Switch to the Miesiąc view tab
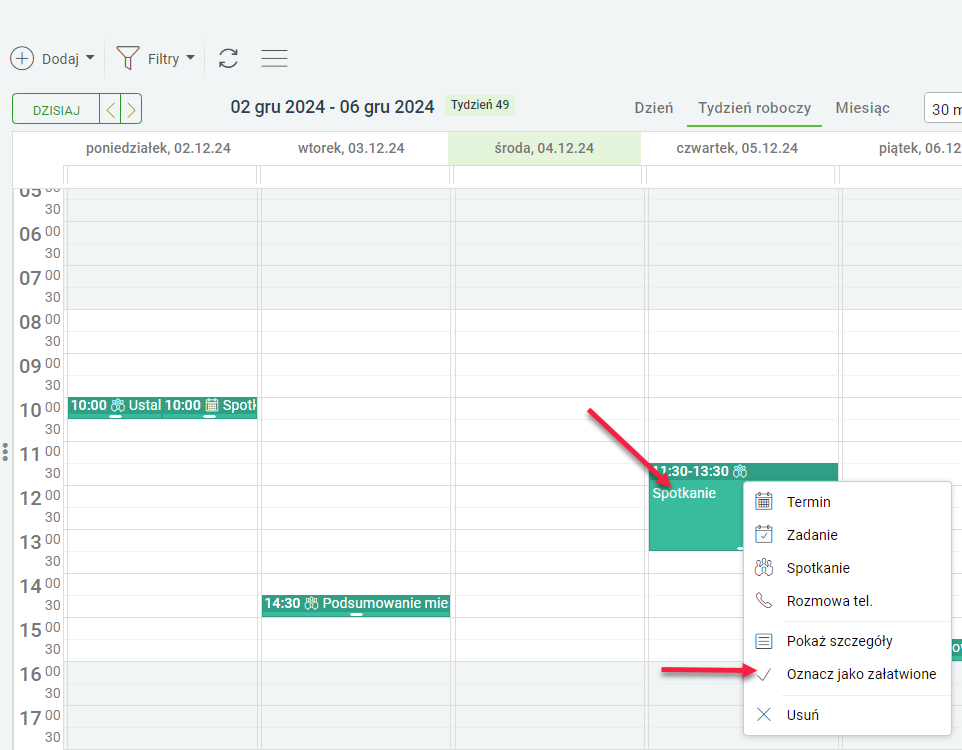962x750 pixels. coord(862,108)
